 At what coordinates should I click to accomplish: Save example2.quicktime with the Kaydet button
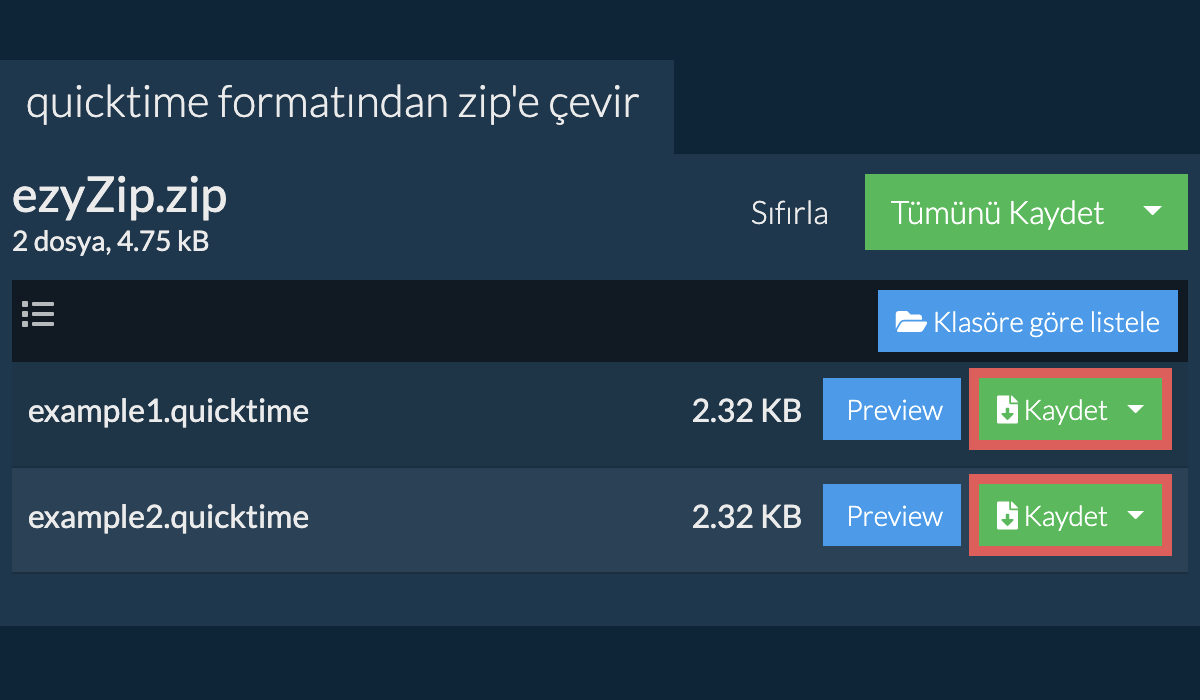pyautogui.click(x=1050, y=516)
